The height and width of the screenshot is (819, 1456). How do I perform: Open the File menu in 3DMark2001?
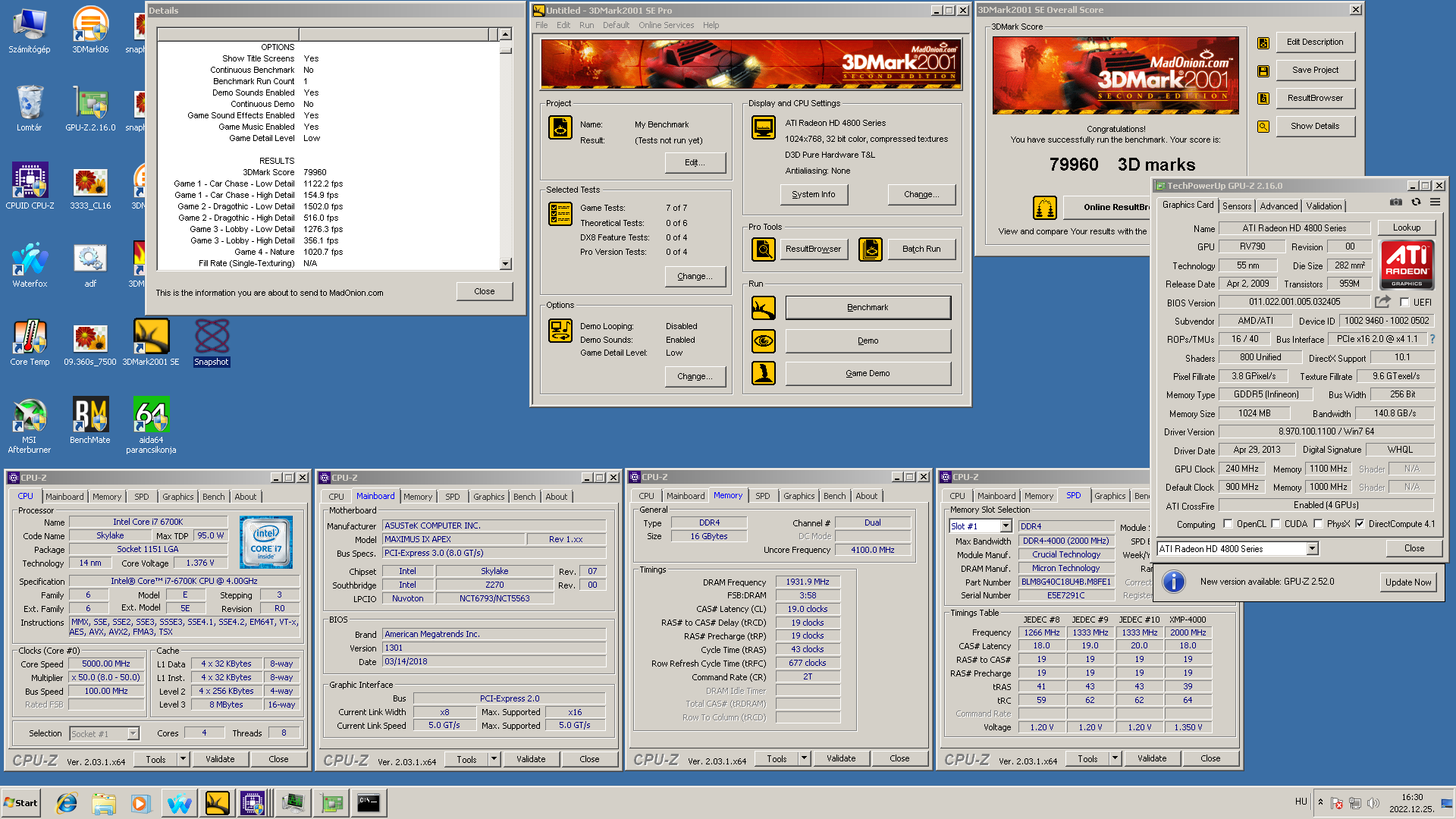541,25
